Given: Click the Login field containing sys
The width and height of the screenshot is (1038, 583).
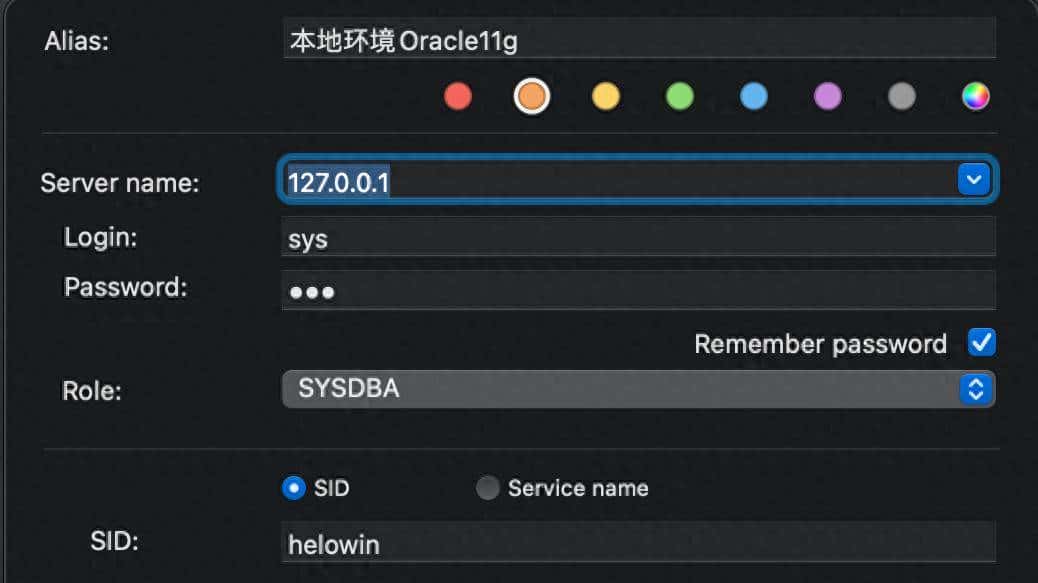Looking at the screenshot, I should [640, 236].
